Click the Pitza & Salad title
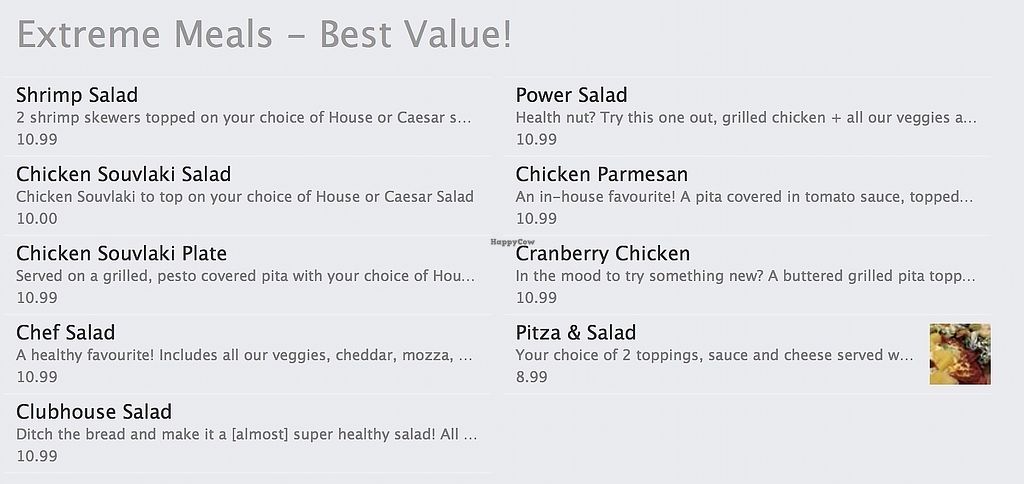Viewport: 1024px width, 484px height. 575,332
